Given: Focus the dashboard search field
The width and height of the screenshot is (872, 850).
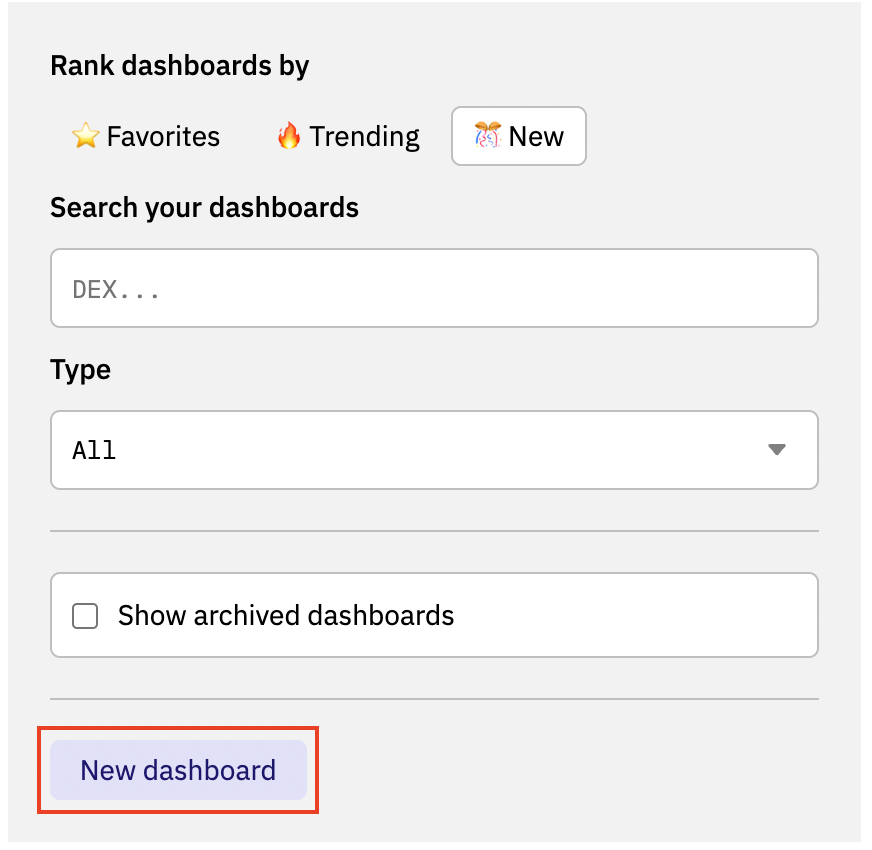Looking at the screenshot, I should pos(434,289).
